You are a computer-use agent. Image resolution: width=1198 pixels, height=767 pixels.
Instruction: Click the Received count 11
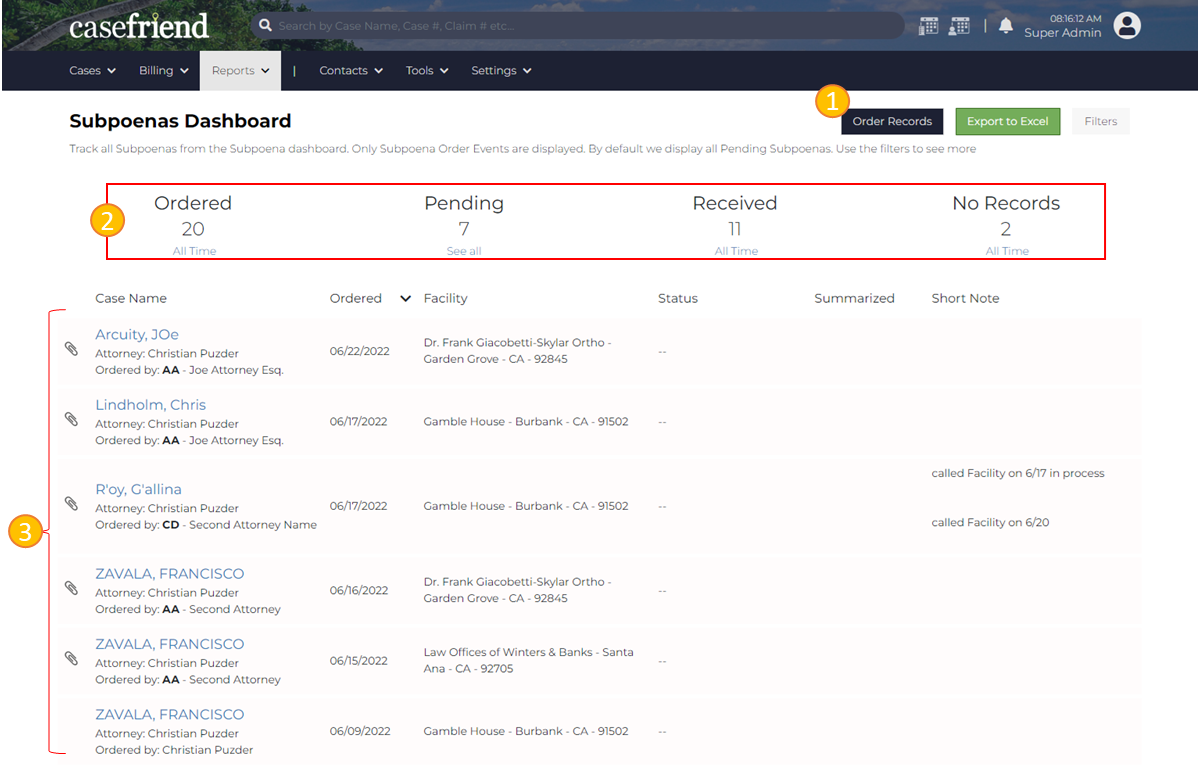(735, 229)
